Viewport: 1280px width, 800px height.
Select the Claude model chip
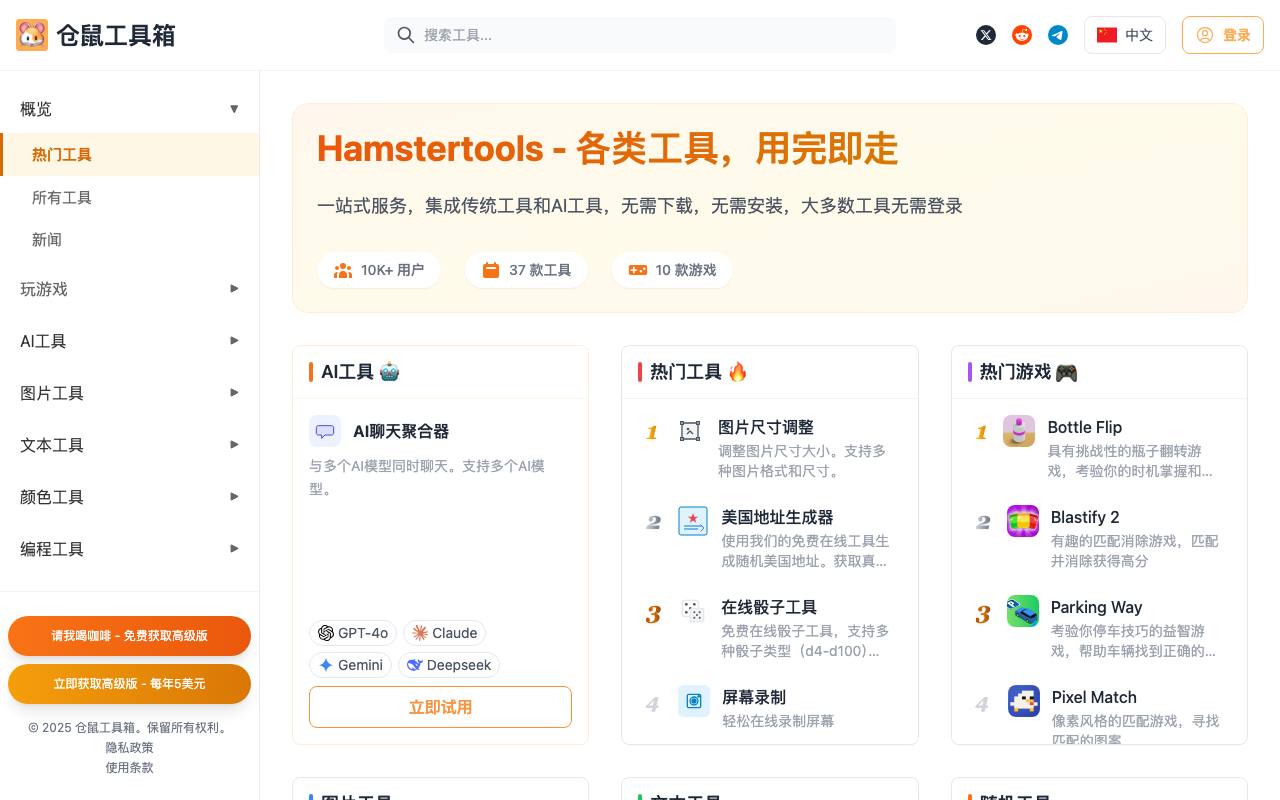[x=444, y=633]
